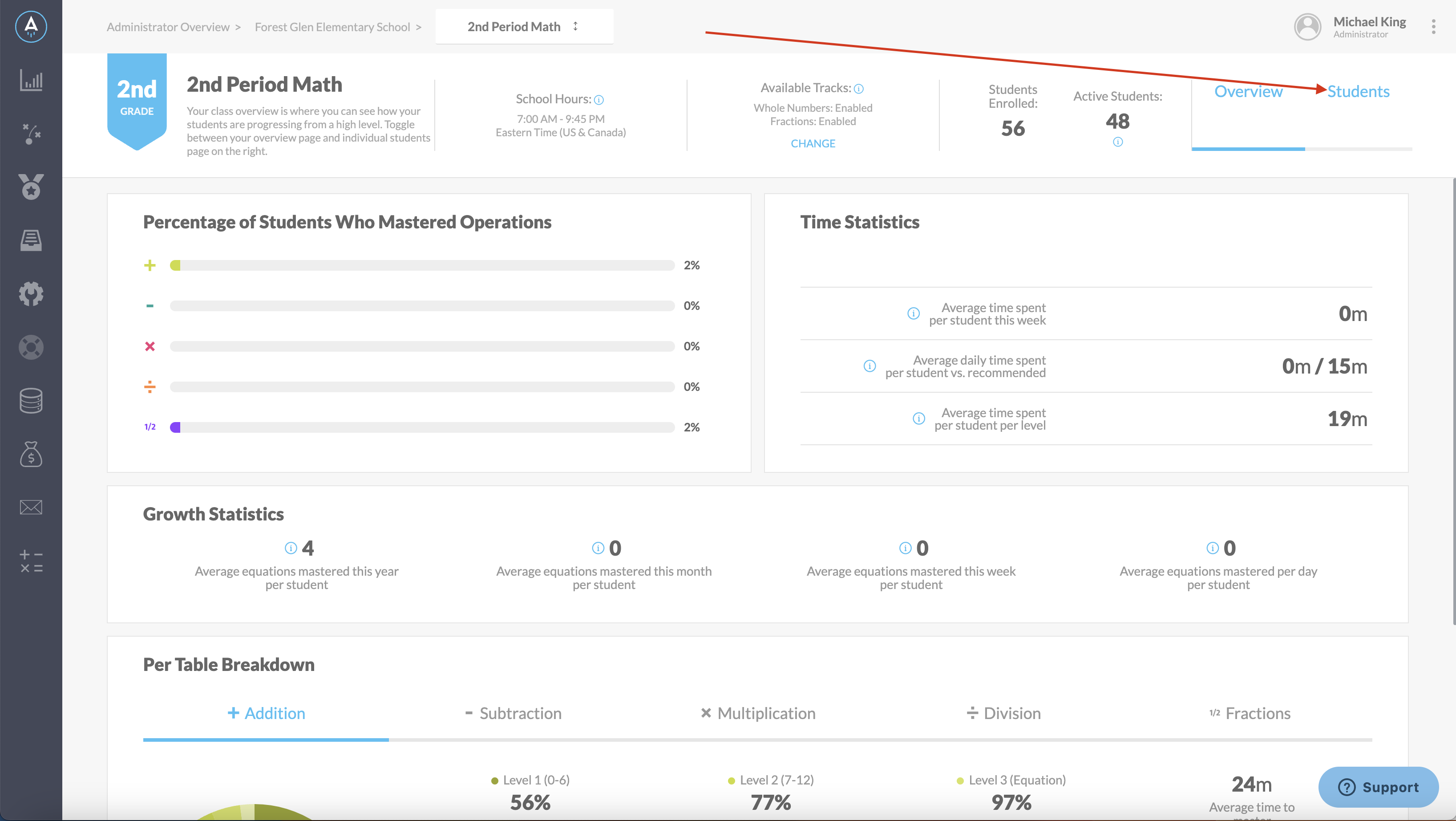Open the three-dot user menu

point(1433,27)
